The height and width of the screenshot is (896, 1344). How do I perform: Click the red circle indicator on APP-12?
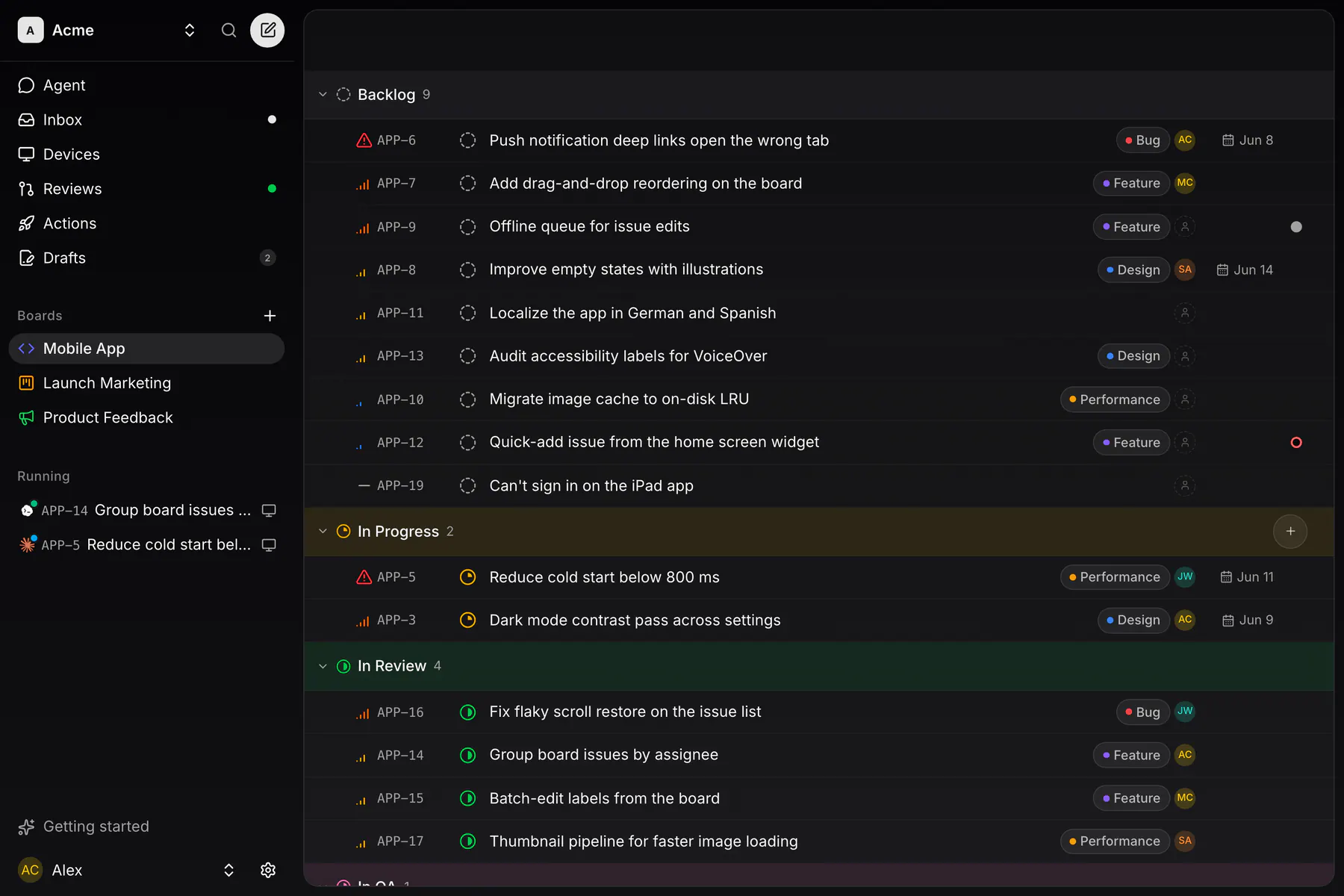coord(1296,443)
